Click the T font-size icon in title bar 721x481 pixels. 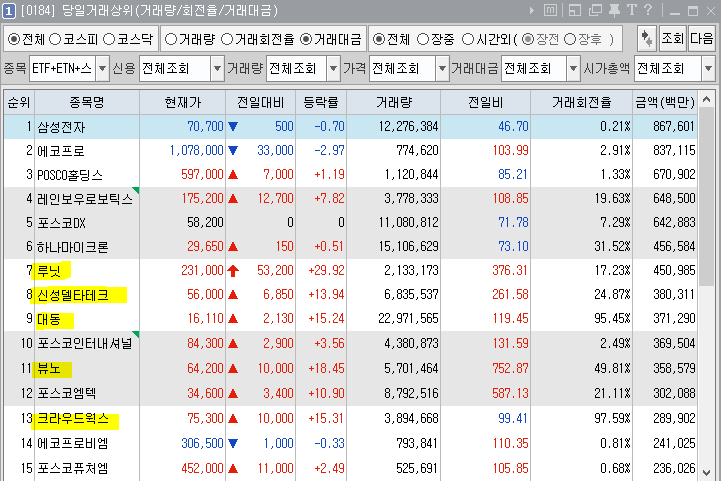point(632,10)
